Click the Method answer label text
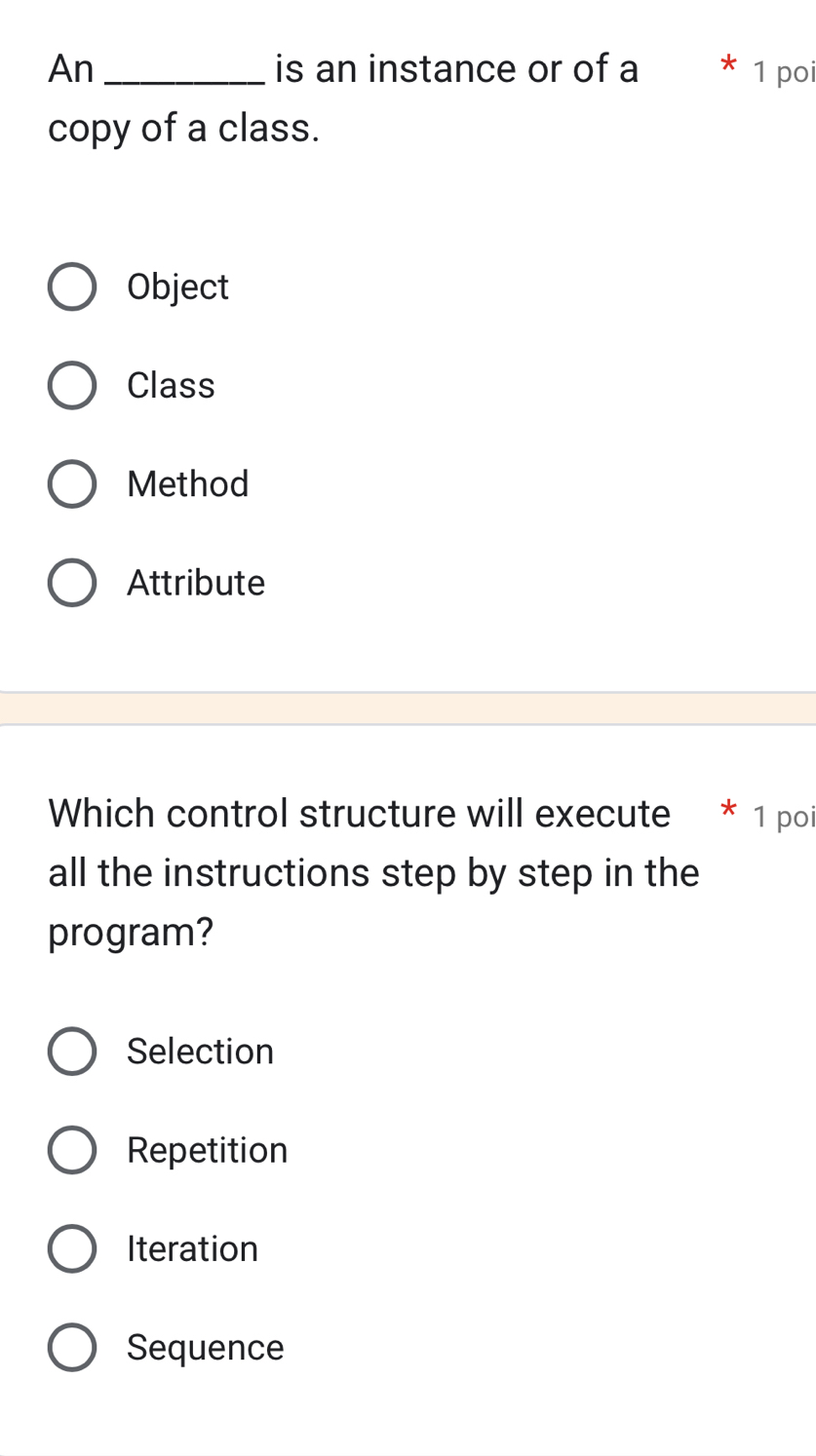 coord(187,484)
